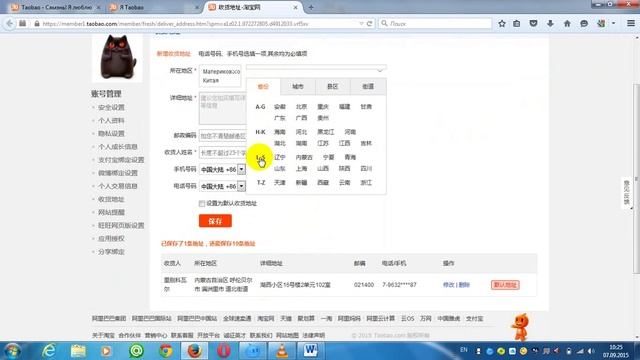Launch Google Chrome from the taskbar
The width and height of the screenshot is (640, 360).
[x=165, y=351]
